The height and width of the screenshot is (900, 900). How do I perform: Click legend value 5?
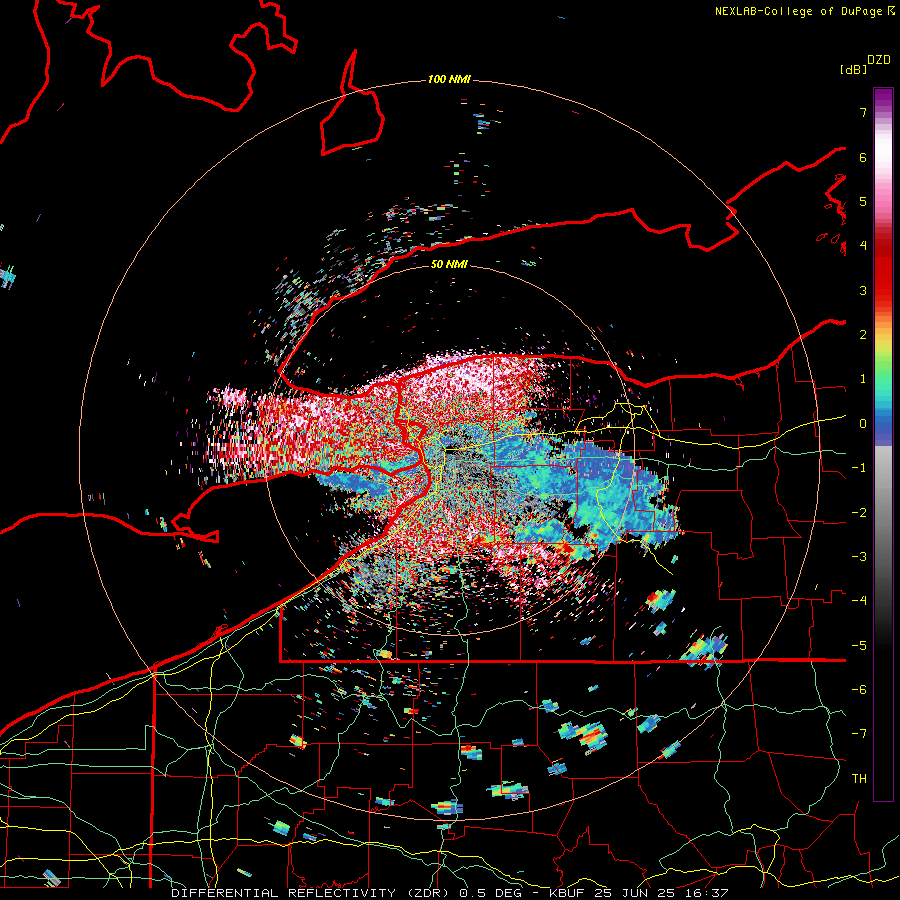tap(863, 201)
